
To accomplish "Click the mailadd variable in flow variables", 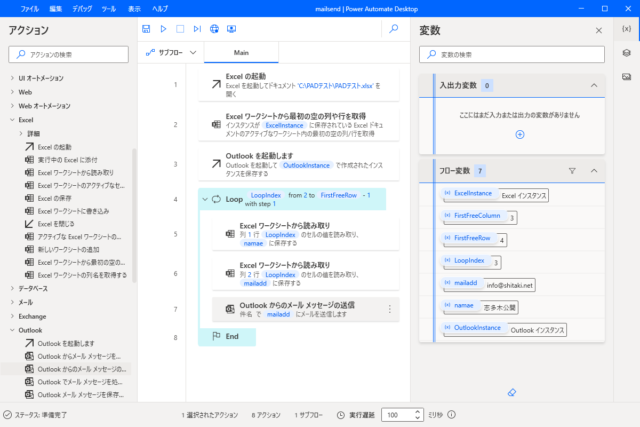I will (x=465, y=282).
